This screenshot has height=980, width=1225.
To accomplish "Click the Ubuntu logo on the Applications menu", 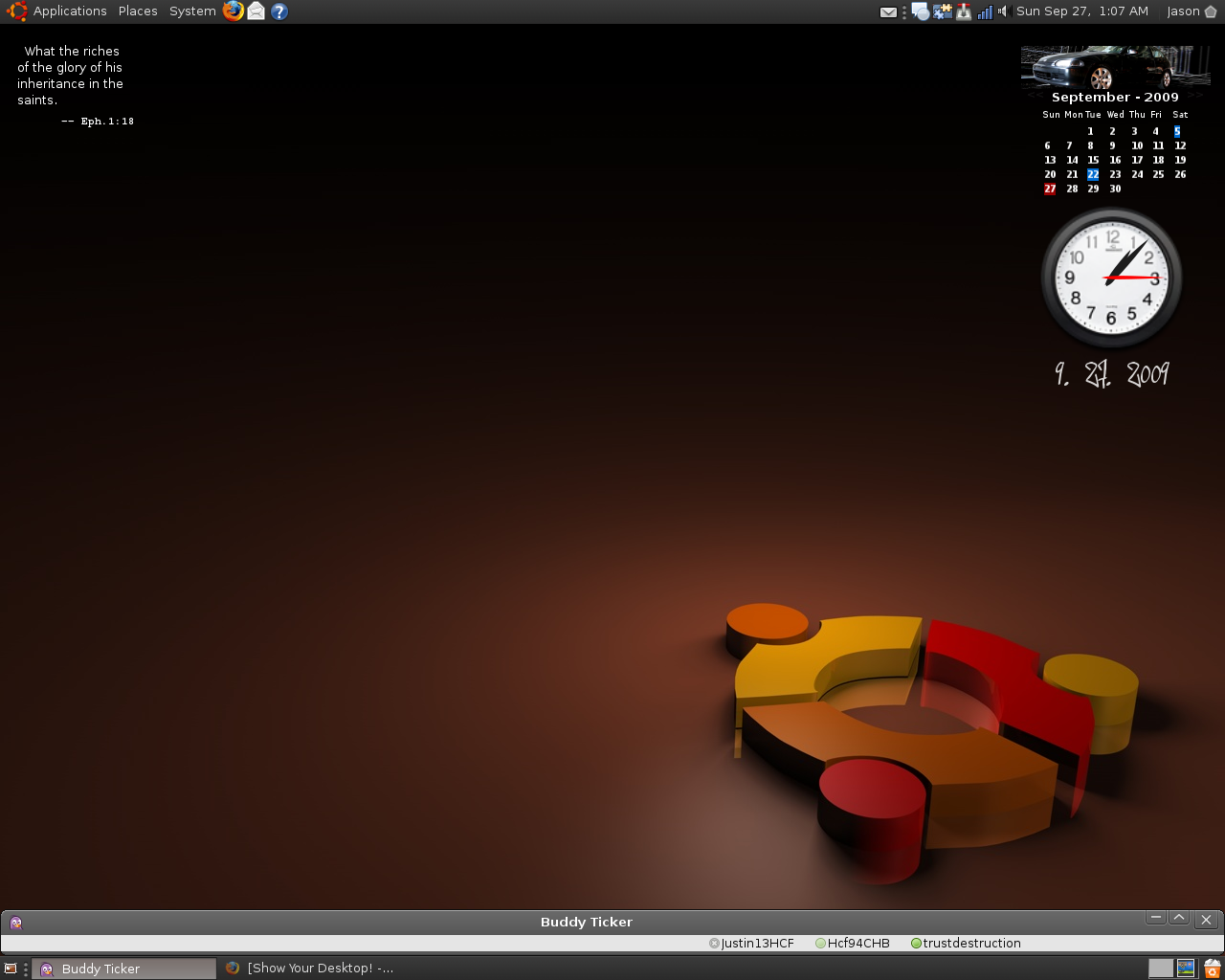I will tap(16, 11).
